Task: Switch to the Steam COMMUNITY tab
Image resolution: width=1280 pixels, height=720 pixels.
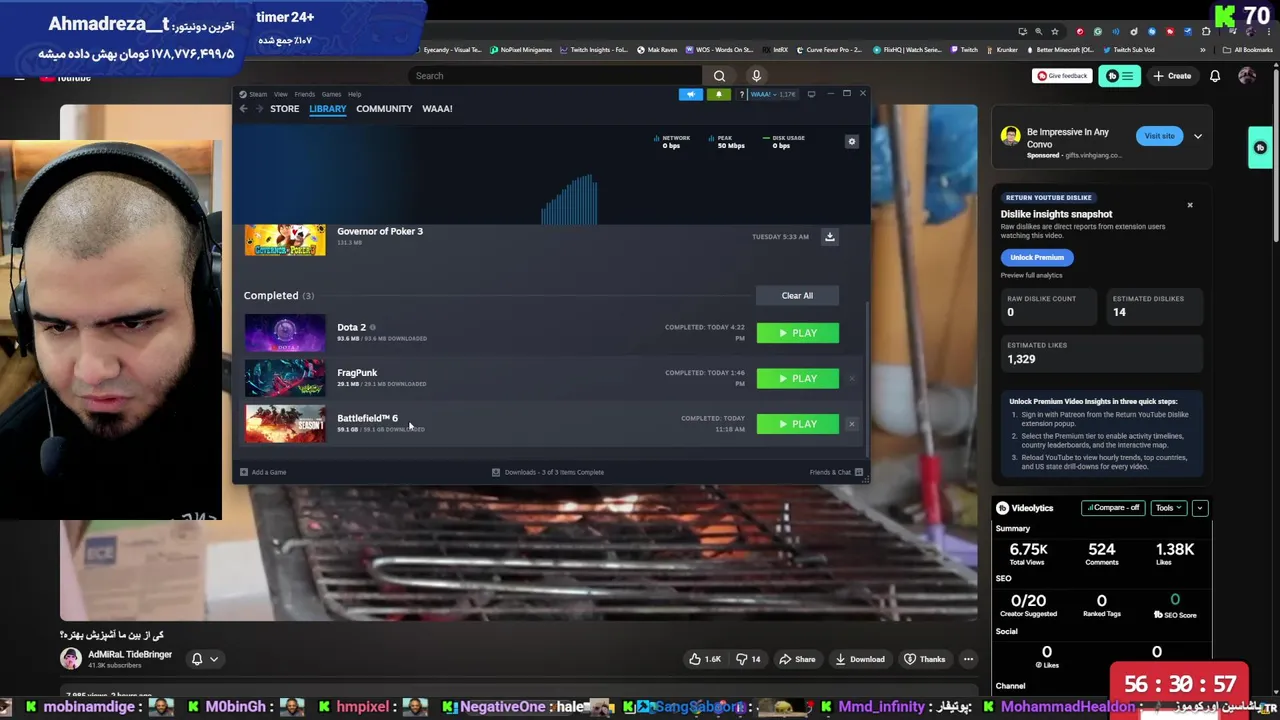Action: pyautogui.click(x=384, y=108)
